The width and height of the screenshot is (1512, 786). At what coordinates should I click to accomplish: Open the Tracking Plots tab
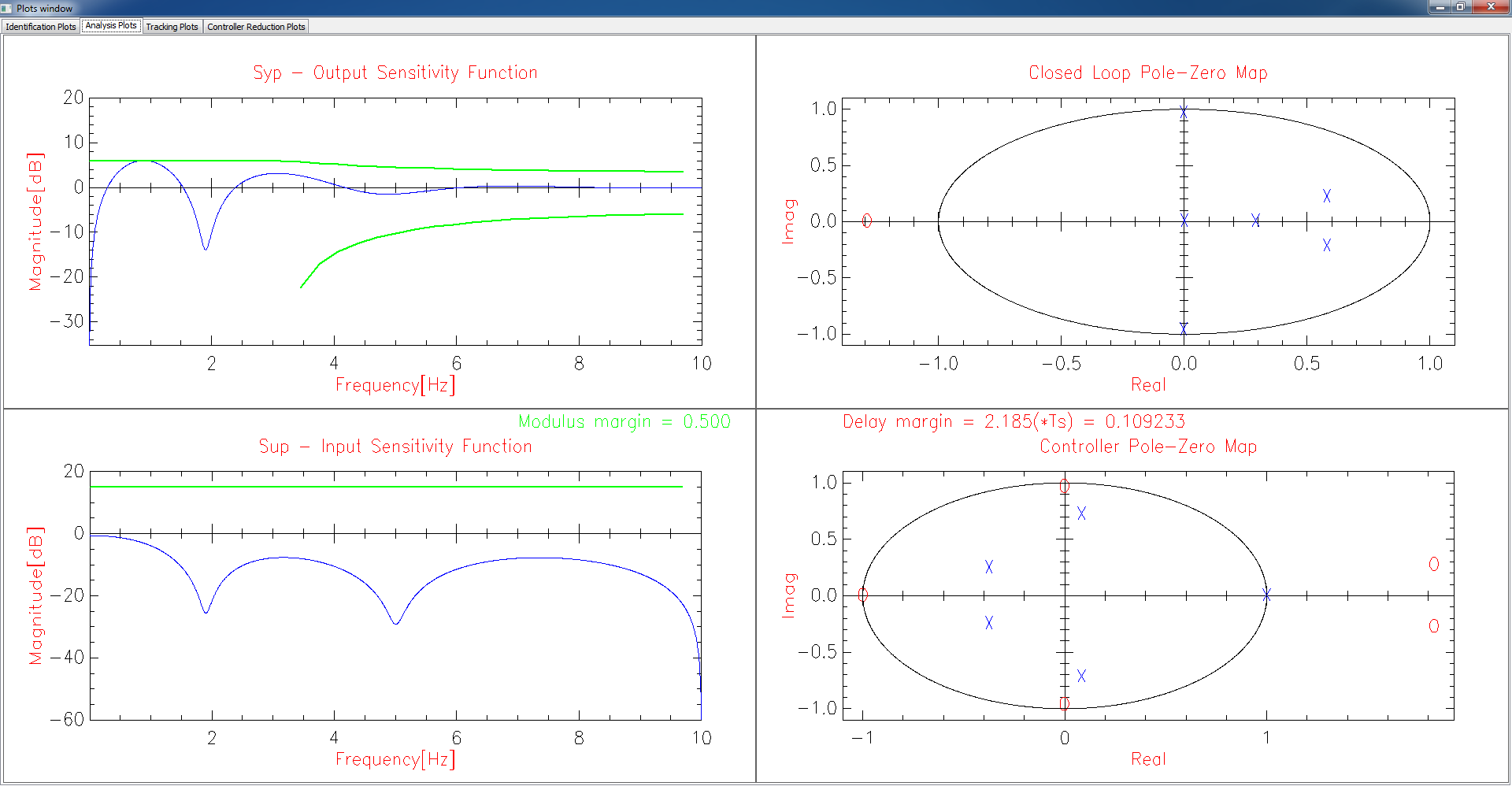172,26
